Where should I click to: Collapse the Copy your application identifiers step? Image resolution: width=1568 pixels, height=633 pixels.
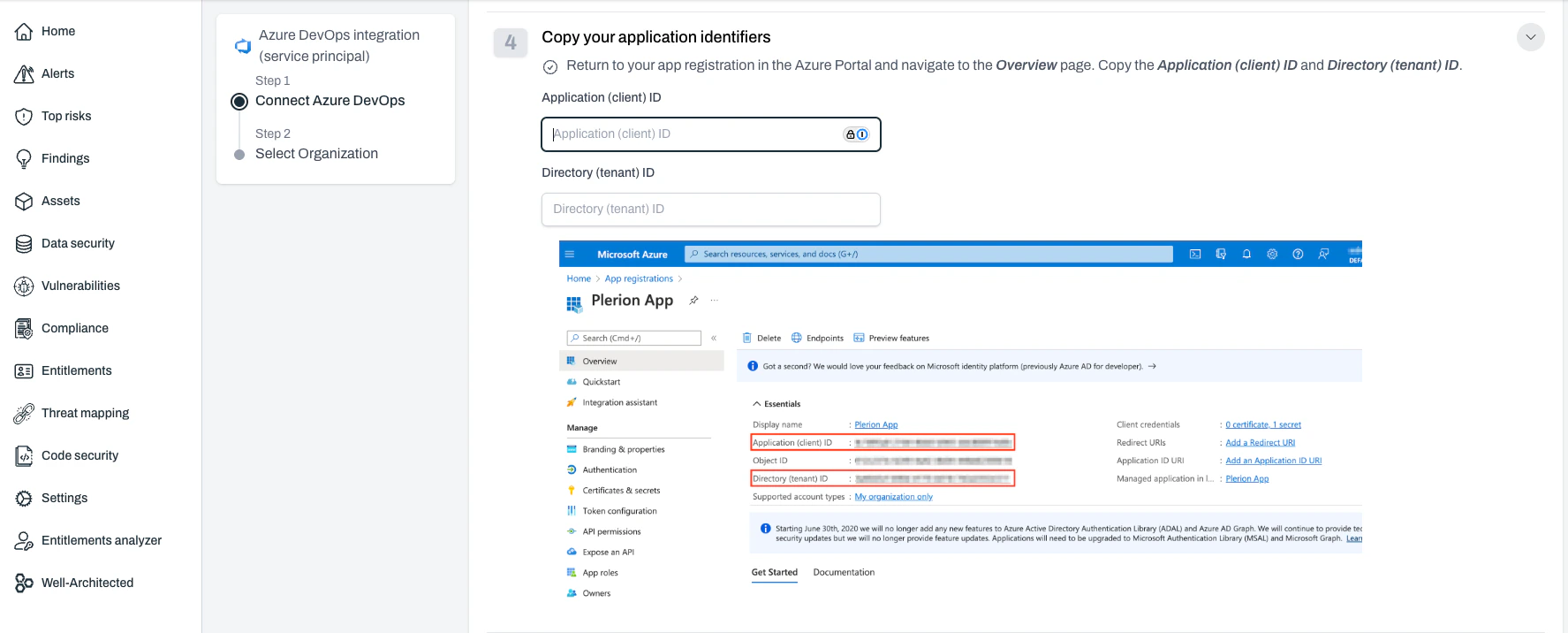[x=1530, y=37]
